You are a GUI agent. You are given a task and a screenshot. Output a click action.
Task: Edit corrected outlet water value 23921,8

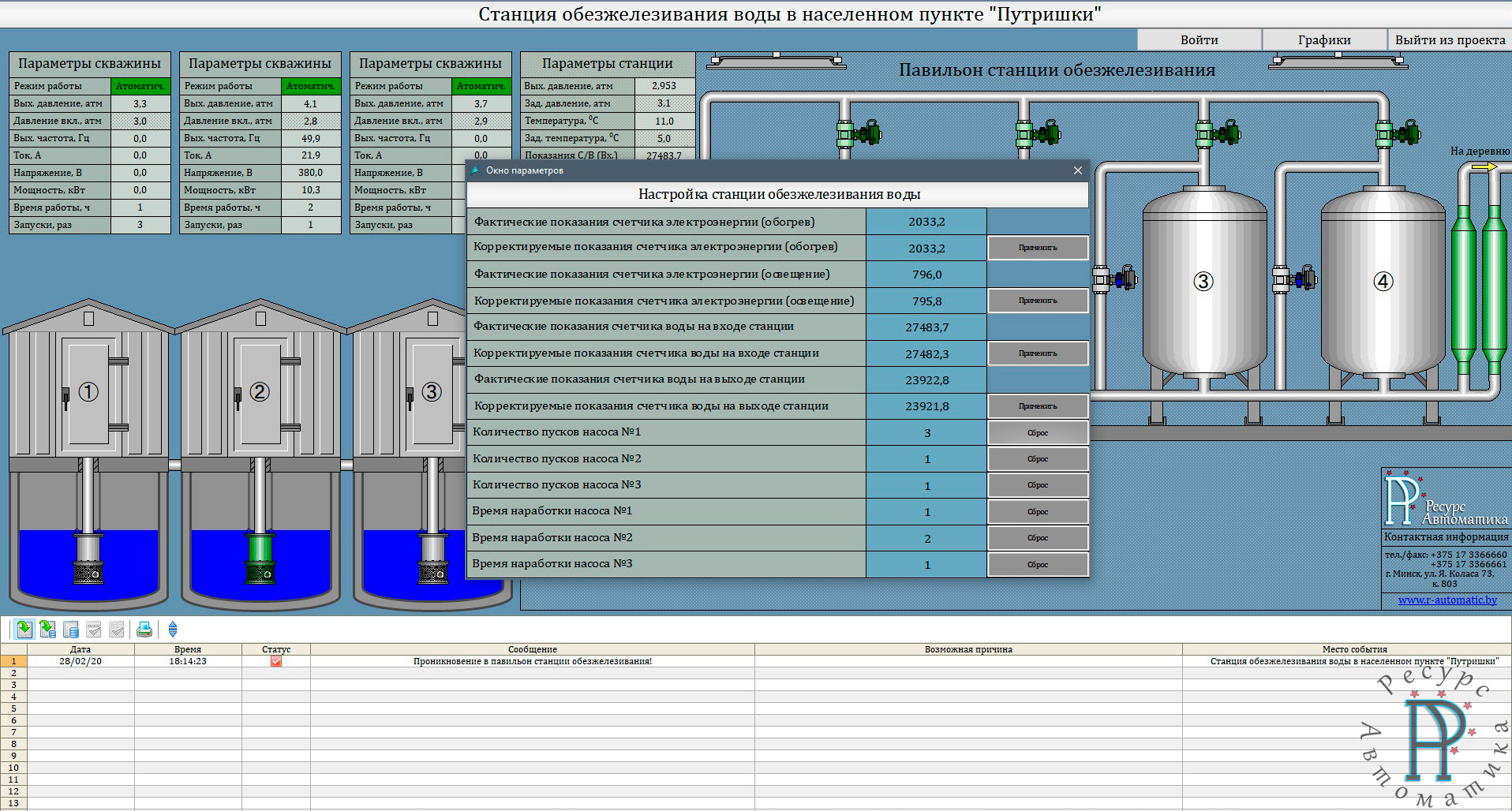pos(926,406)
